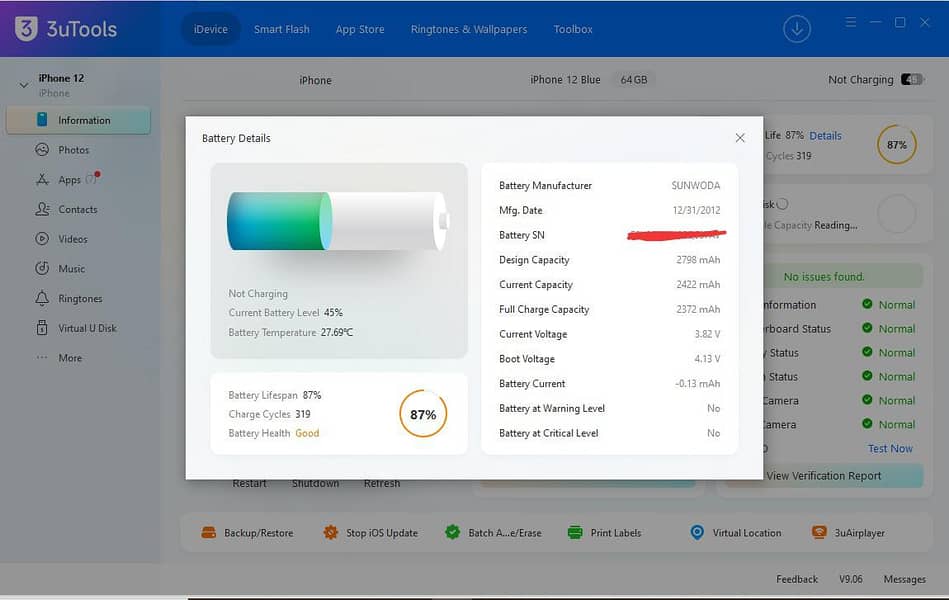Screen dimensions: 949x600
Task: Open the hamburger menu icon in title bar
Action: [x=850, y=22]
